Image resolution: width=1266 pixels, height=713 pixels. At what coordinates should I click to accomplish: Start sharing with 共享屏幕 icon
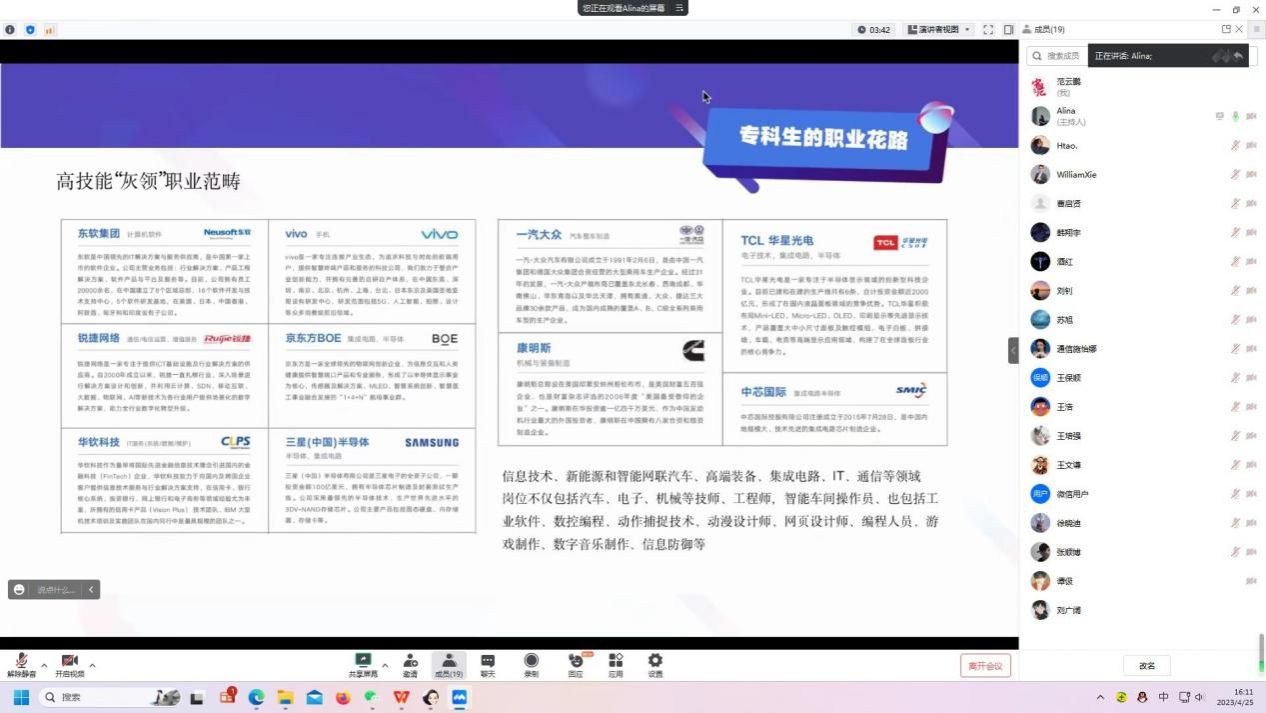[x=363, y=665]
